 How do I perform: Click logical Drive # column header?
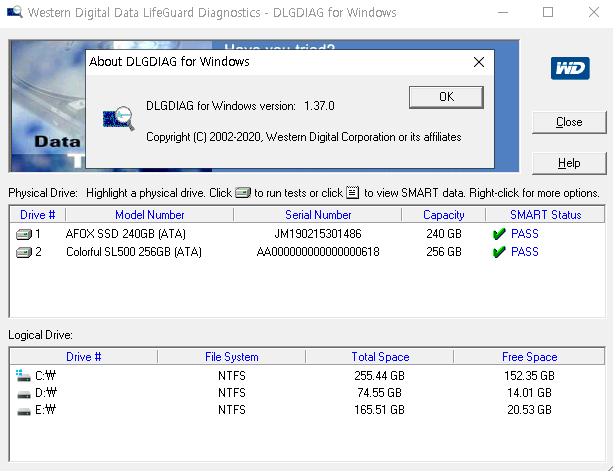[84, 356]
